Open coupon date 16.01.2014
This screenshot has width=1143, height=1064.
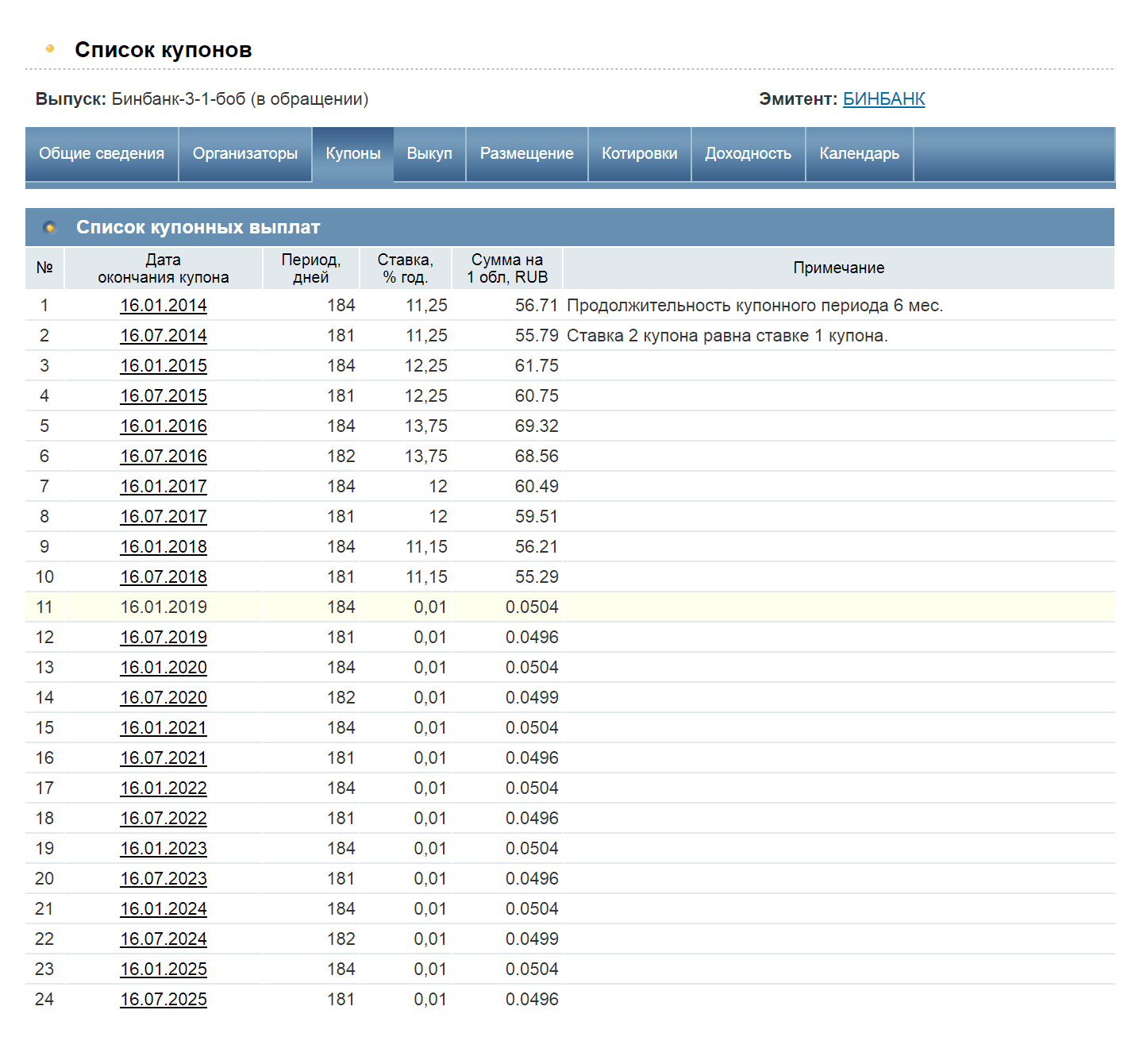[164, 306]
